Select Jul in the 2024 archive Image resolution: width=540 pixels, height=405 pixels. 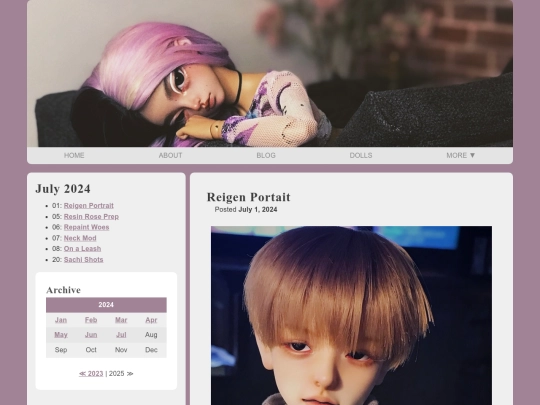tap(121, 335)
